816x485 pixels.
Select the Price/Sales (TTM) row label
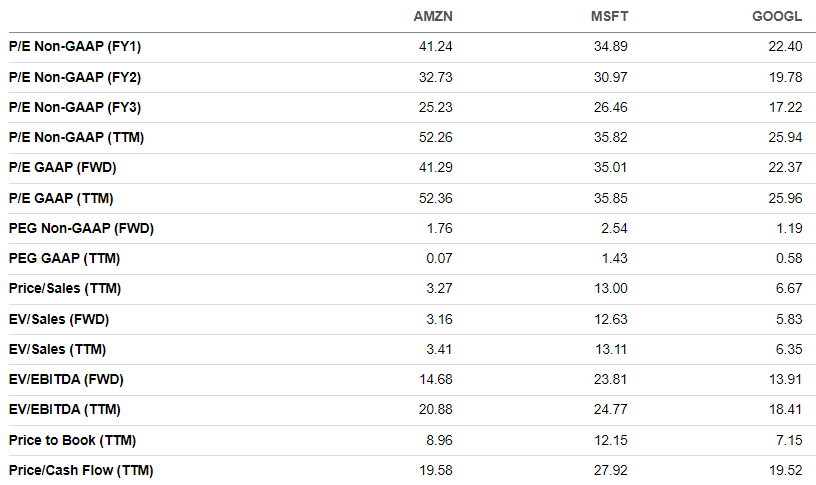click(x=66, y=289)
